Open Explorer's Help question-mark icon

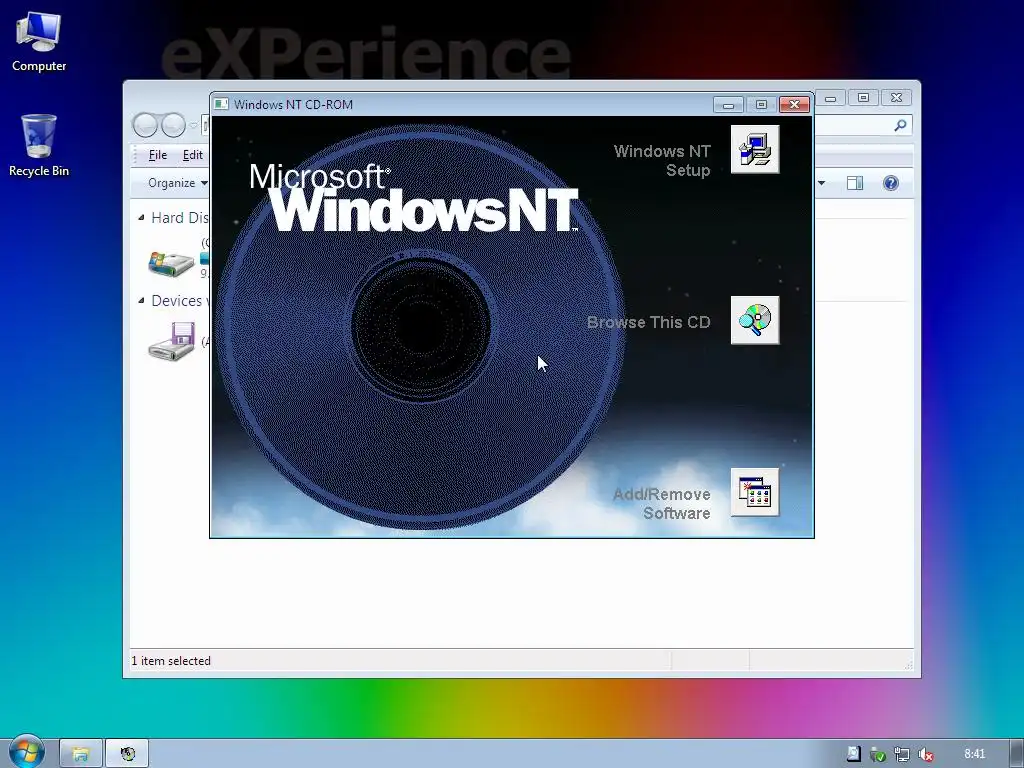click(890, 183)
